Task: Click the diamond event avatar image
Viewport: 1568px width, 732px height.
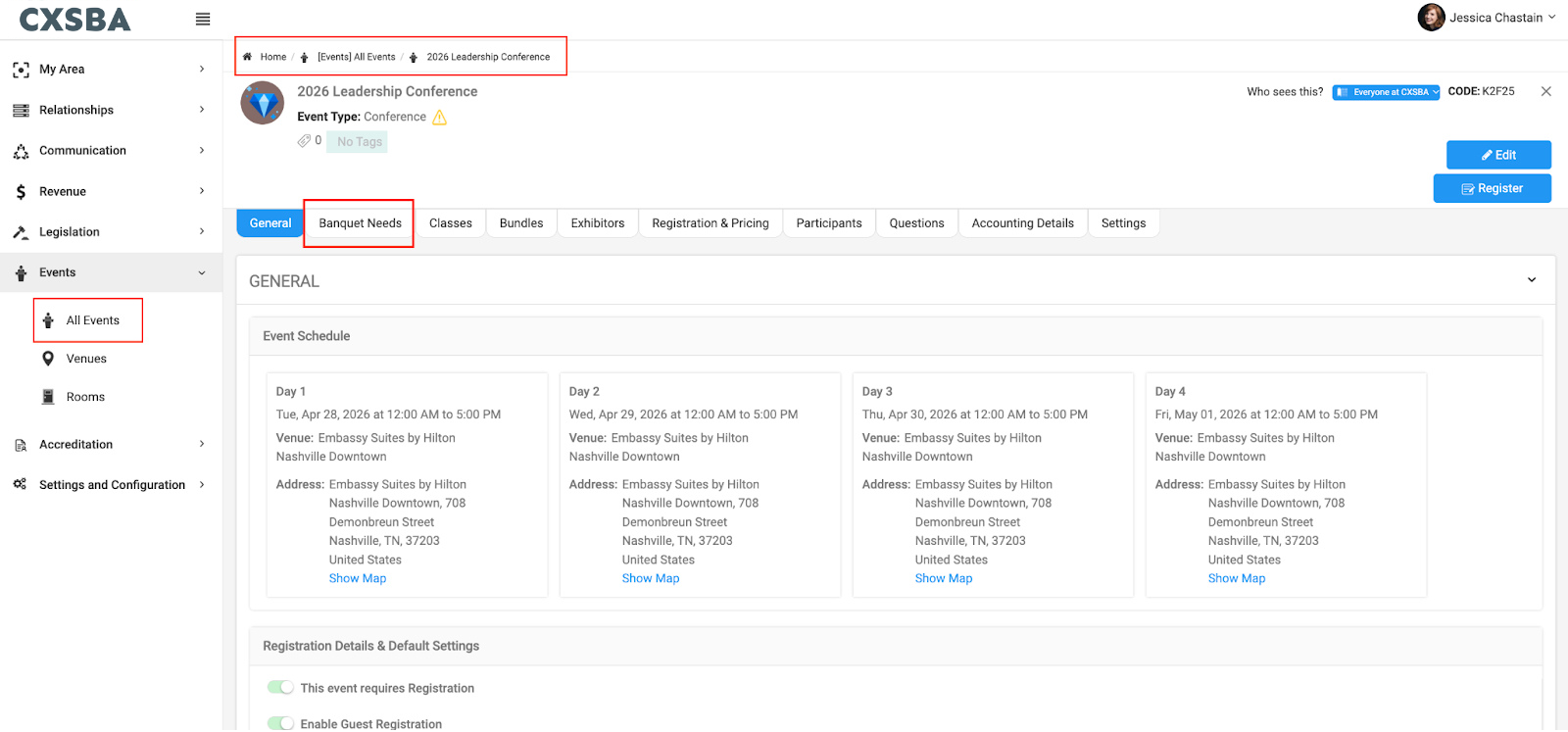Action: 263,104
